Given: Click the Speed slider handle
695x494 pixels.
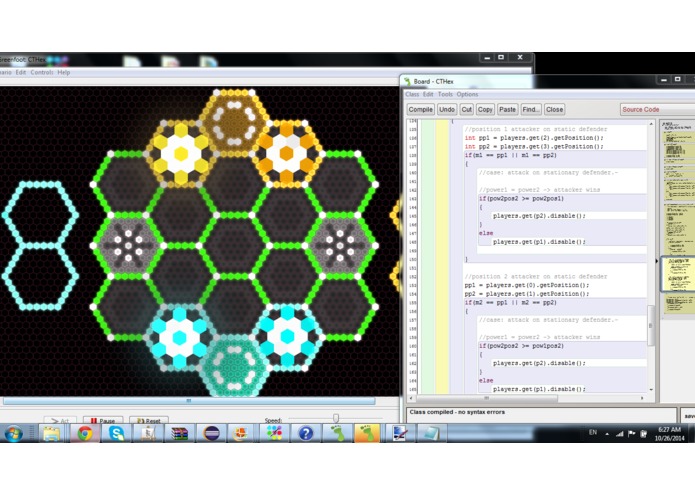Looking at the screenshot, I should tap(336, 418).
